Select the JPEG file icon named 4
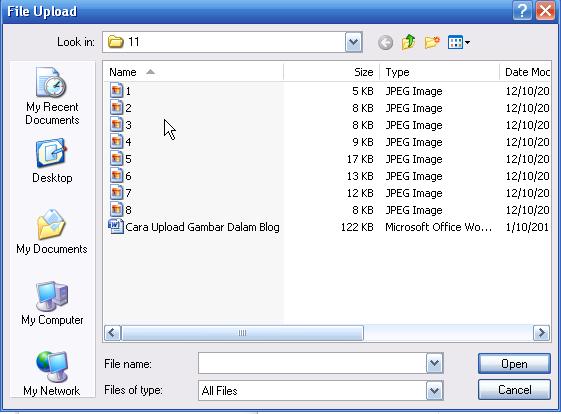 tap(116, 141)
